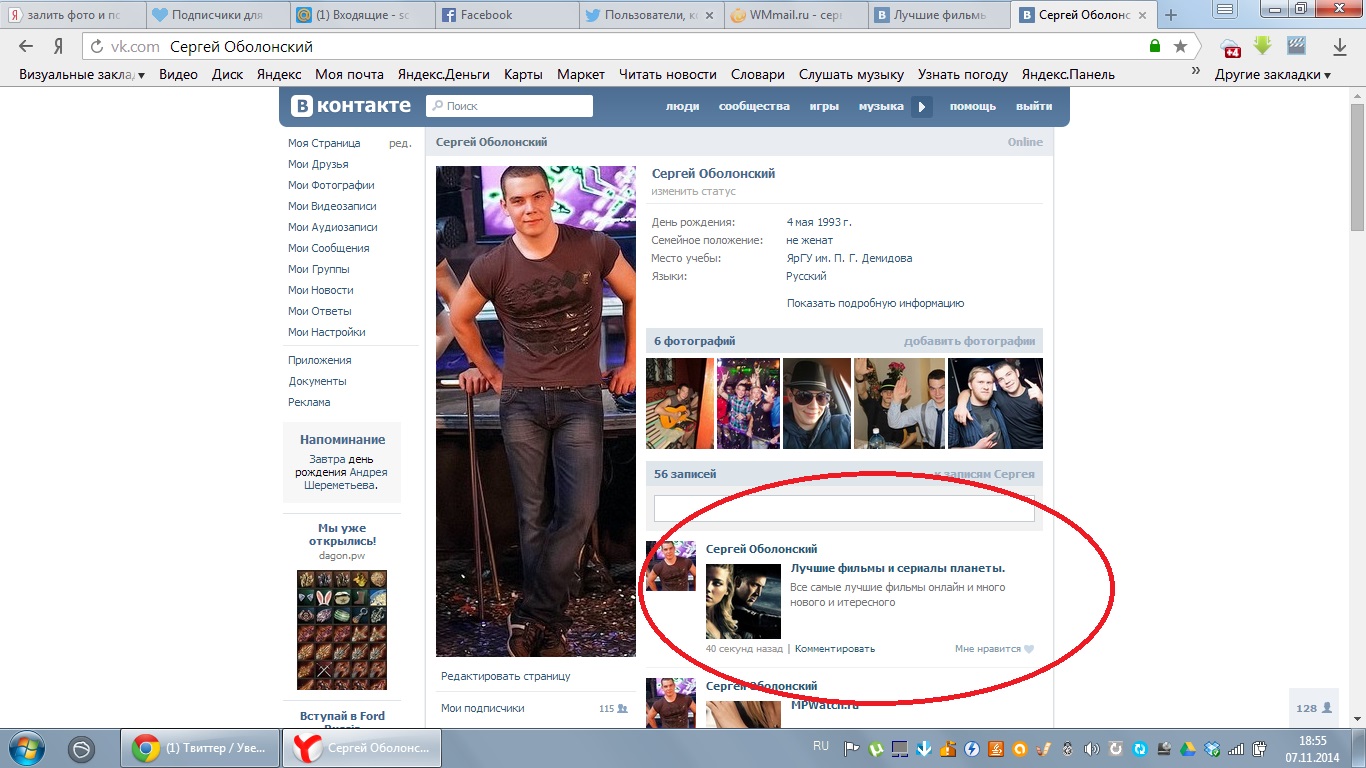Image resolution: width=1366 pixels, height=768 pixels.
Task: Click the VK Поиск search field
Action: pyautogui.click(x=509, y=106)
